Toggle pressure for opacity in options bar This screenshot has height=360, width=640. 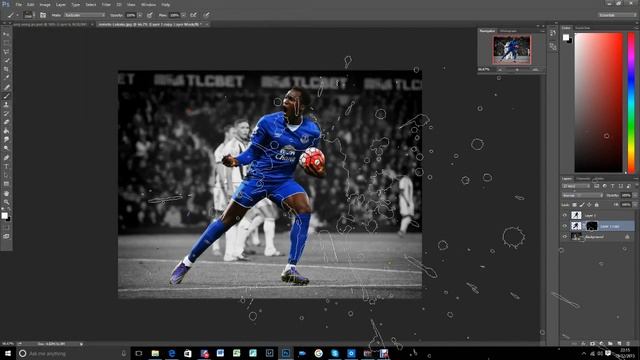(150, 15)
